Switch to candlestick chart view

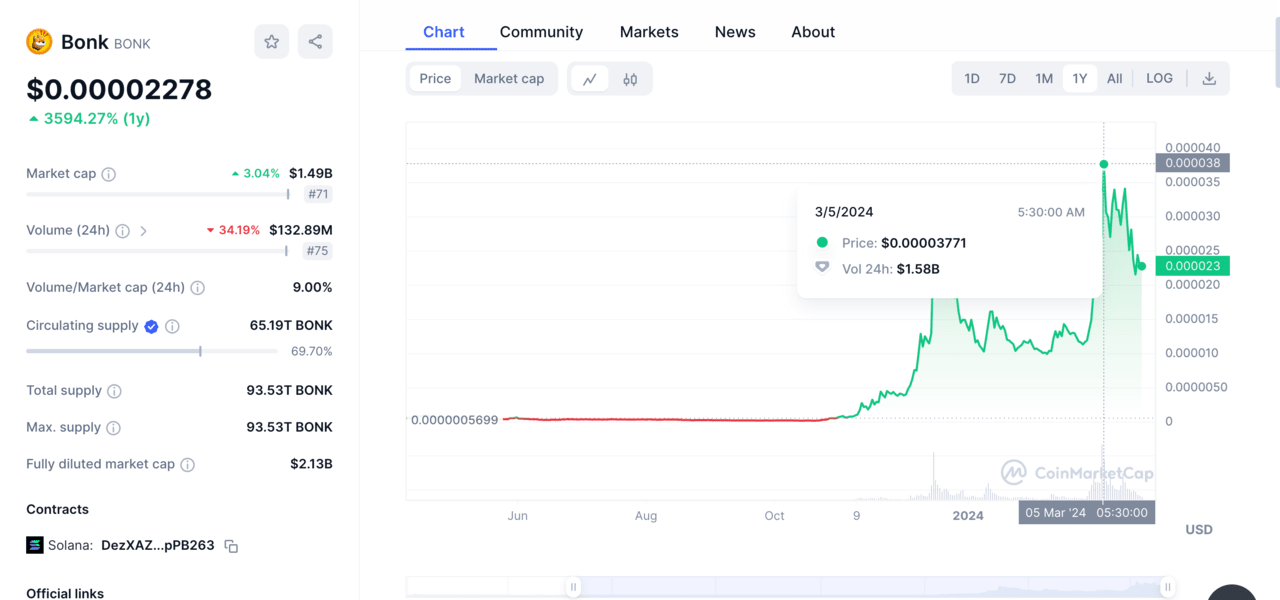(630, 79)
